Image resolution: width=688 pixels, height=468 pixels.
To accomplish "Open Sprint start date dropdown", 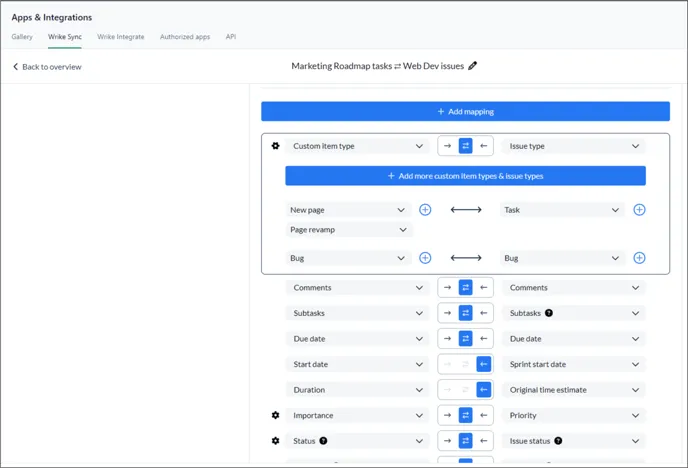I will (573, 364).
